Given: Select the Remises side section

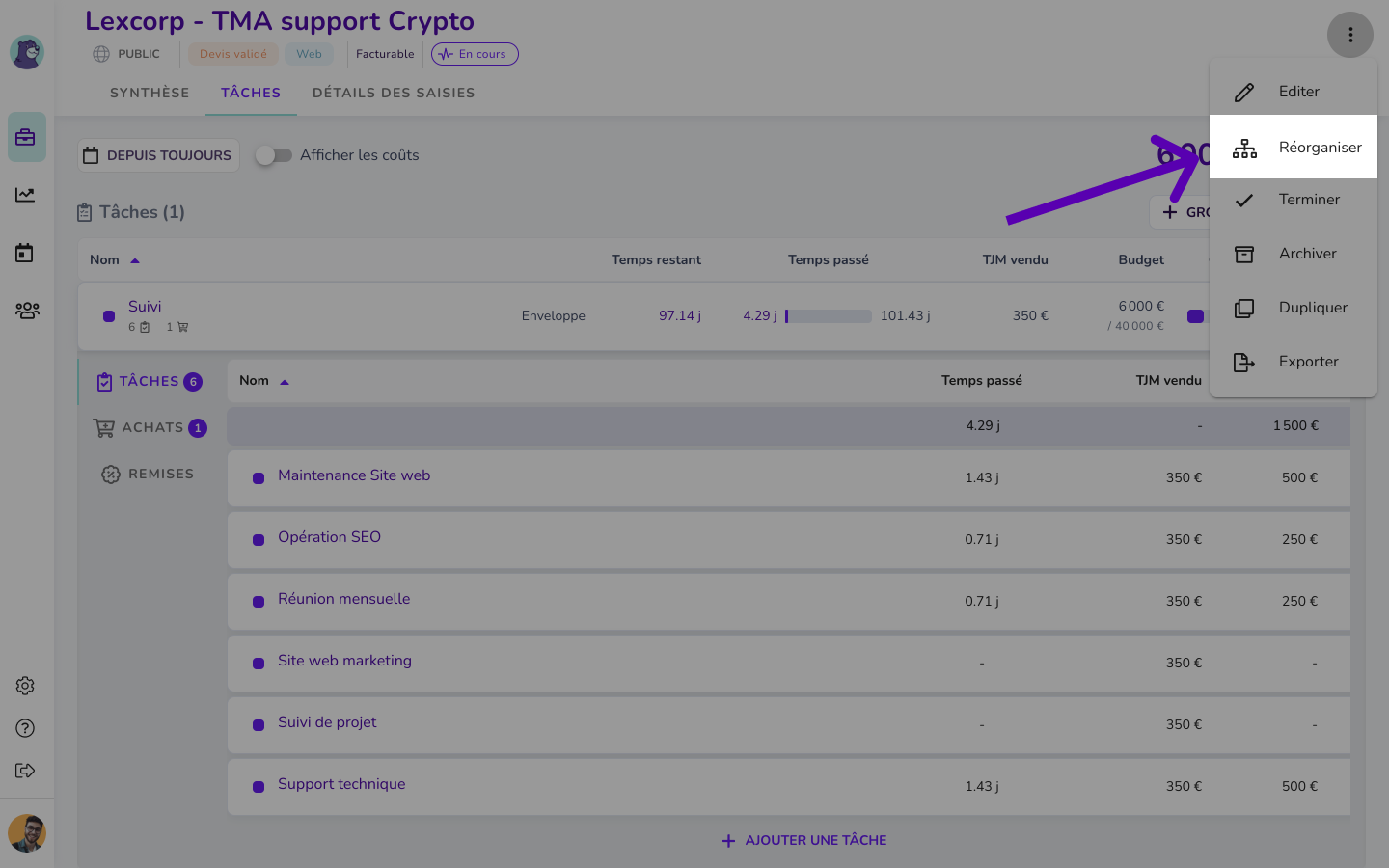Looking at the screenshot, I should coord(150,474).
